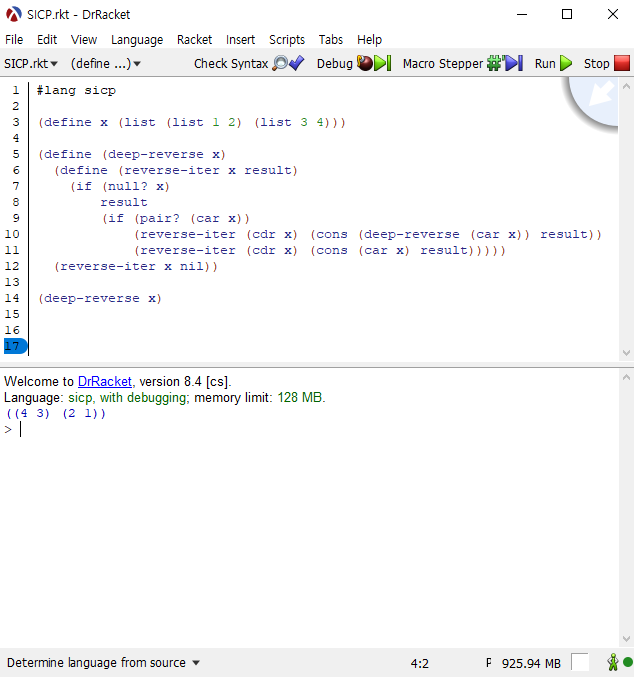
Task: Open the SICP.rkt file dropdown
Action: click(x=31, y=63)
